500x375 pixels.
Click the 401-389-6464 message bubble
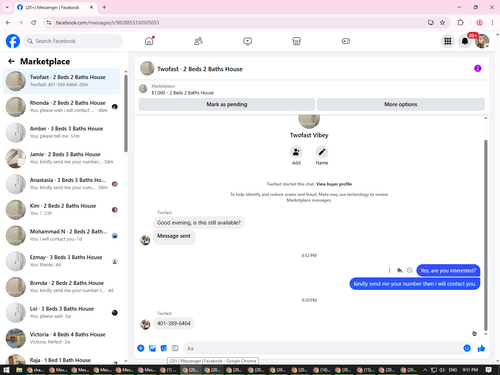click(x=174, y=323)
